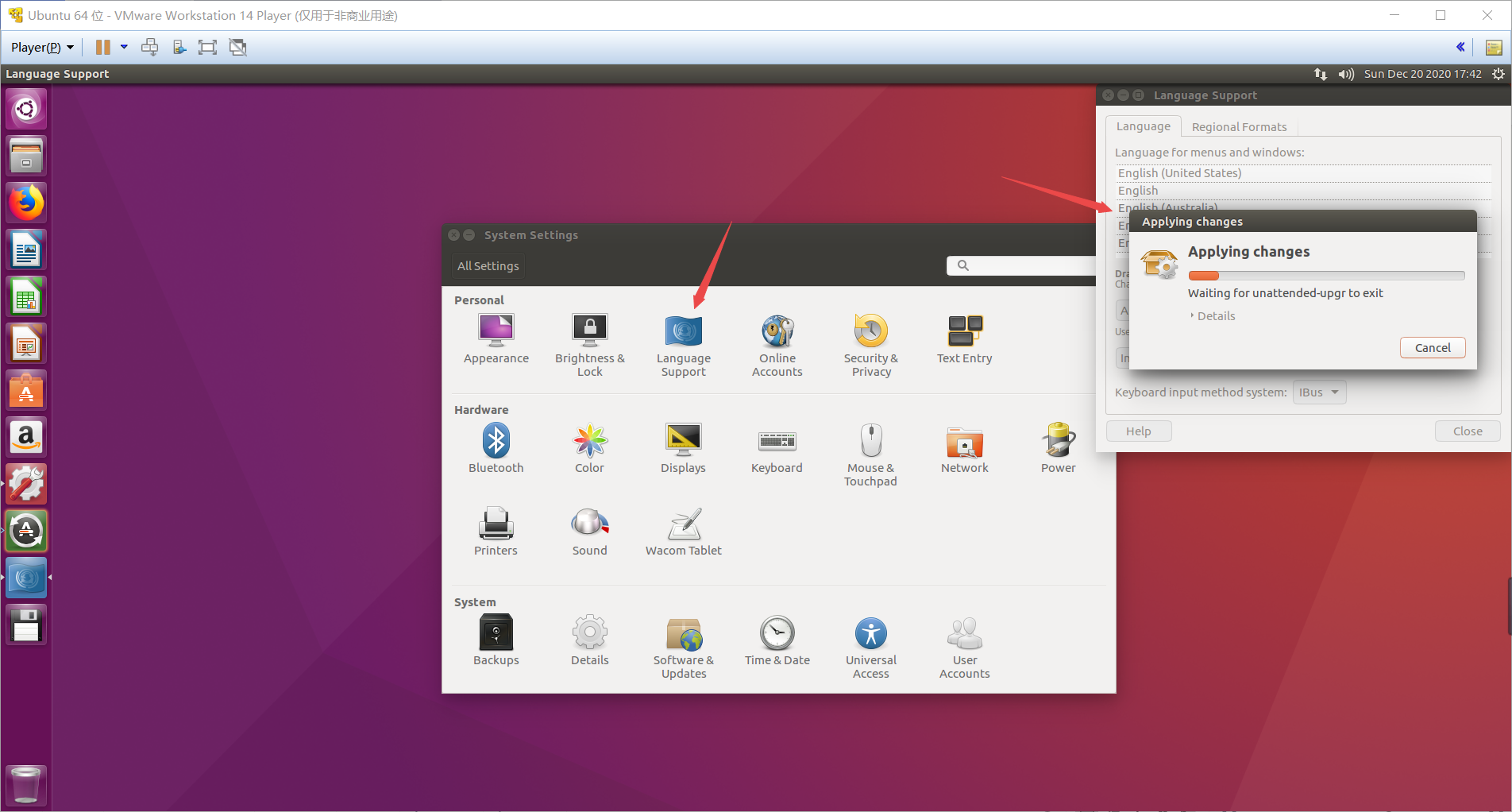Open Time & Date settings
This screenshot has width=1512, height=812.
tap(777, 641)
